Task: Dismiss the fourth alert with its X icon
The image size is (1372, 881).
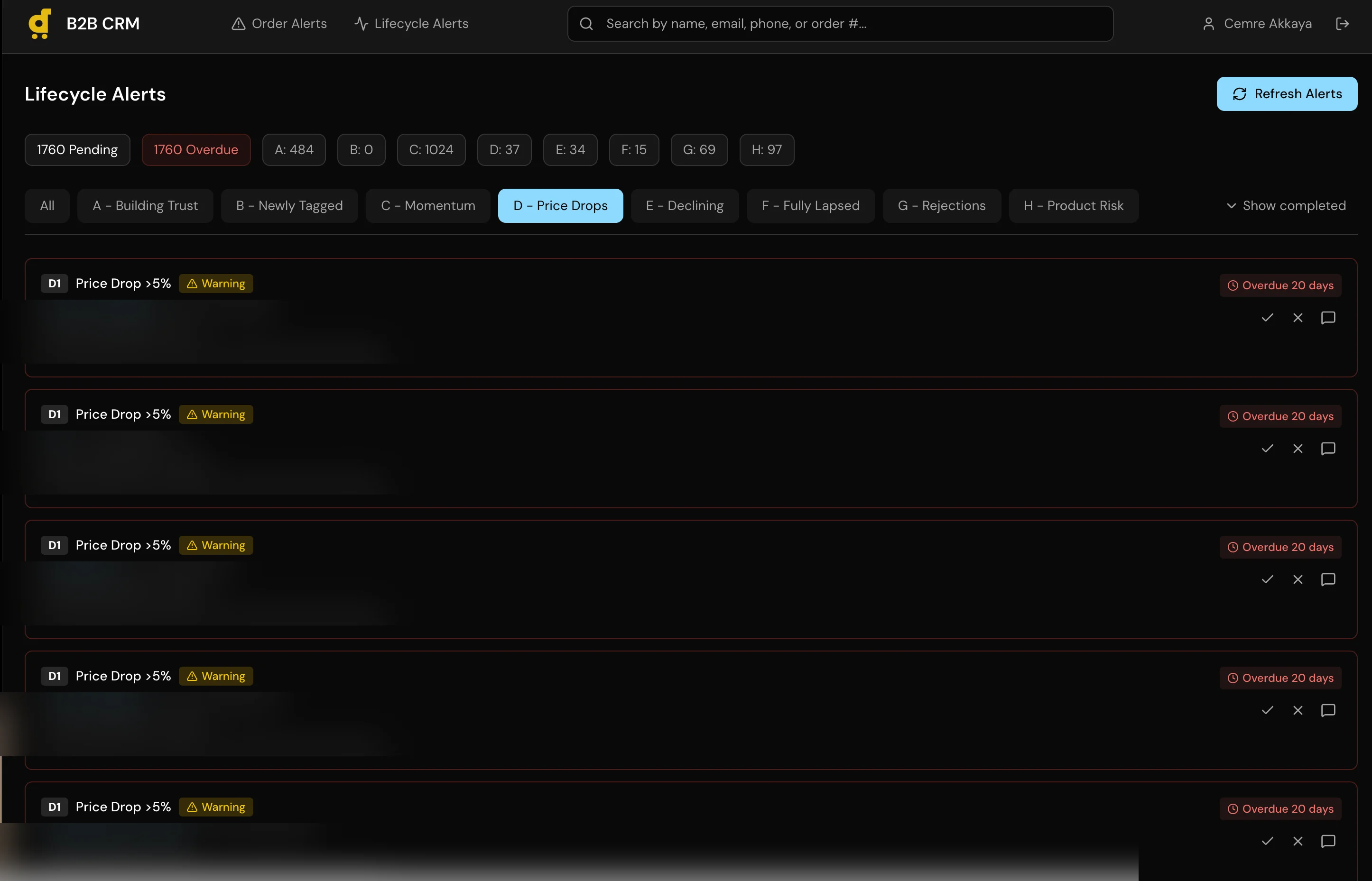Action: 1298,710
